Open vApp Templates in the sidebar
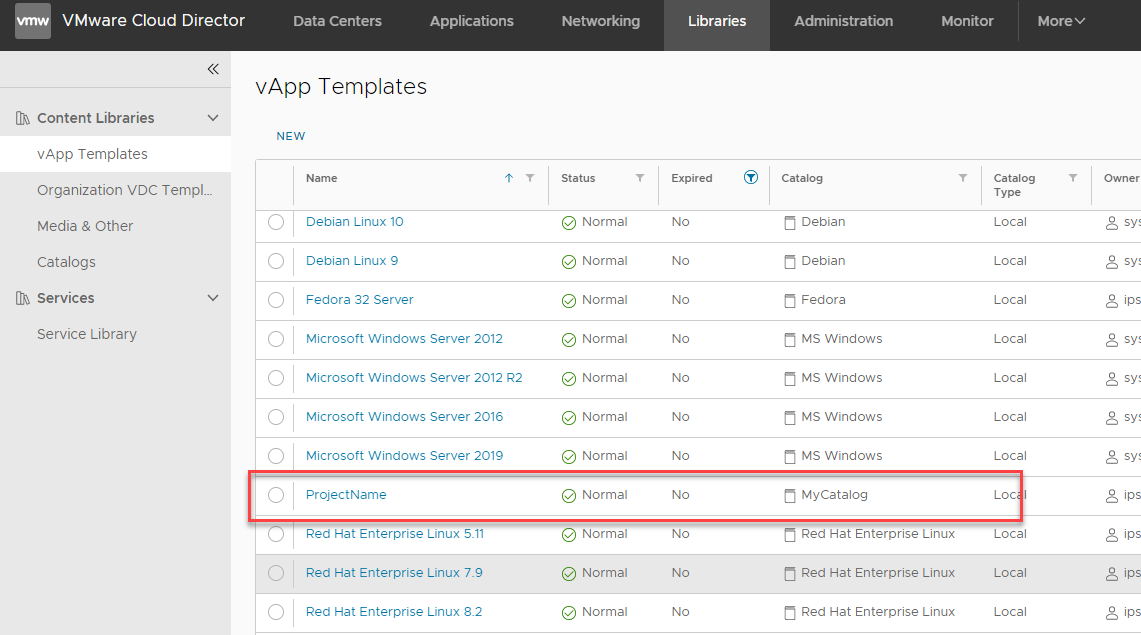Viewport: 1141px width, 635px height. point(116,154)
